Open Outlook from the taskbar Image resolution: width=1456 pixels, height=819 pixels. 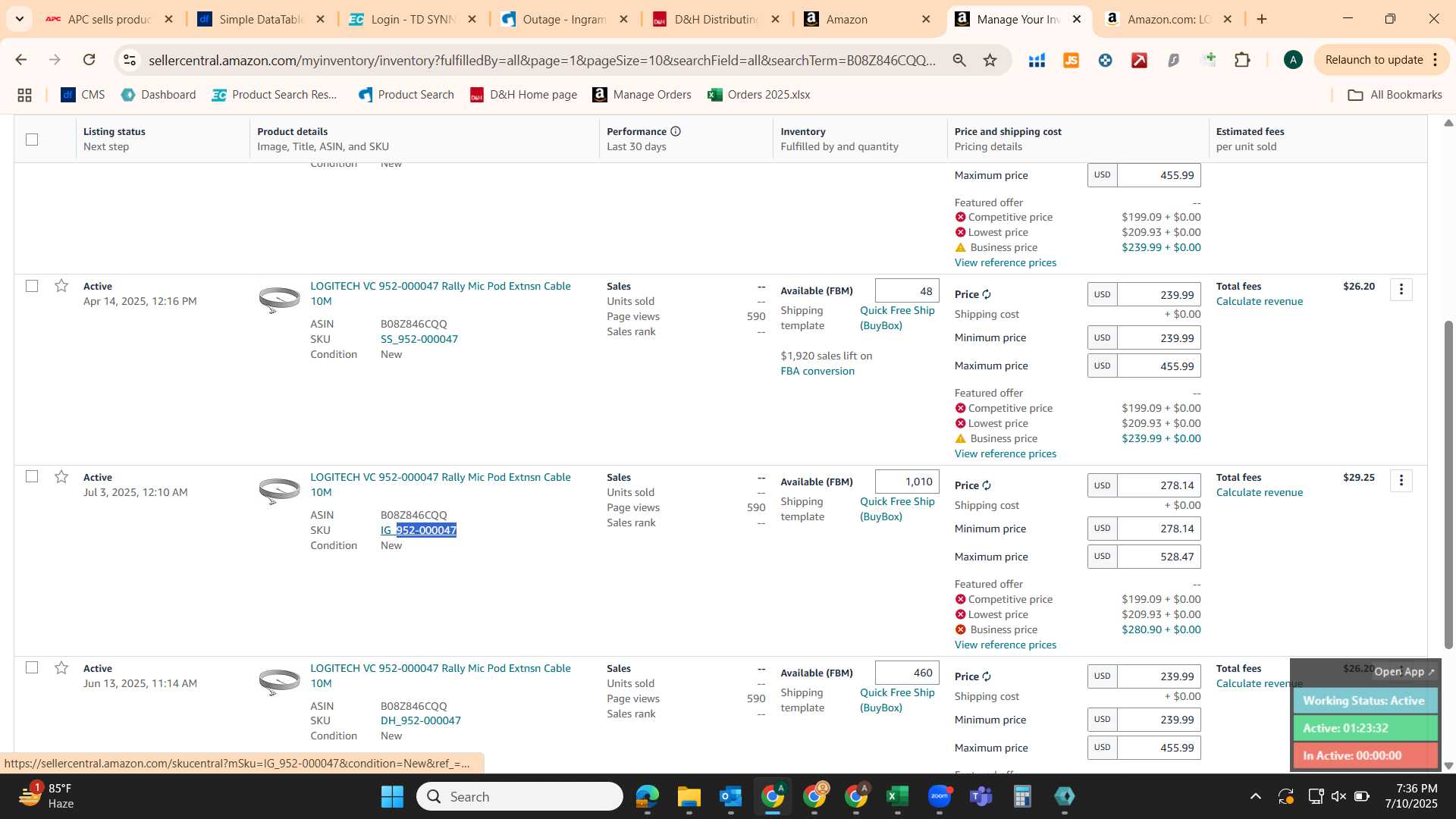tap(730, 796)
